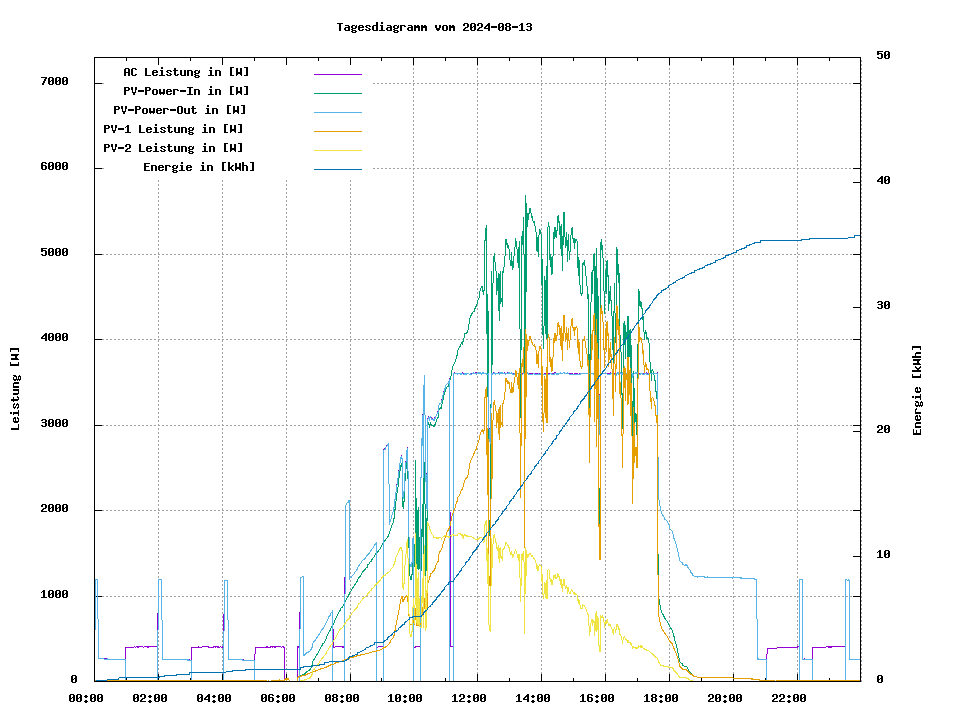Viewport: 960px width, 720px height.
Task: Click the chart title 'Tagesdiagramm vom 2024-08-13'
Action: pyautogui.click(x=434, y=27)
